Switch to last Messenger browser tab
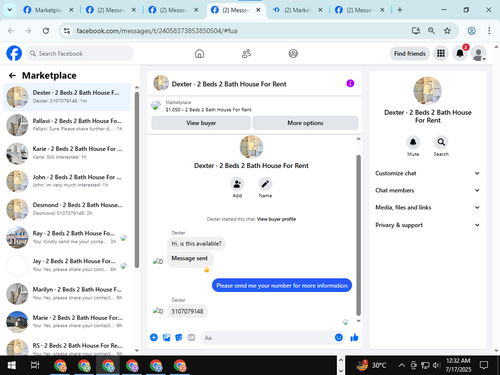The image size is (500, 375). click(360, 10)
